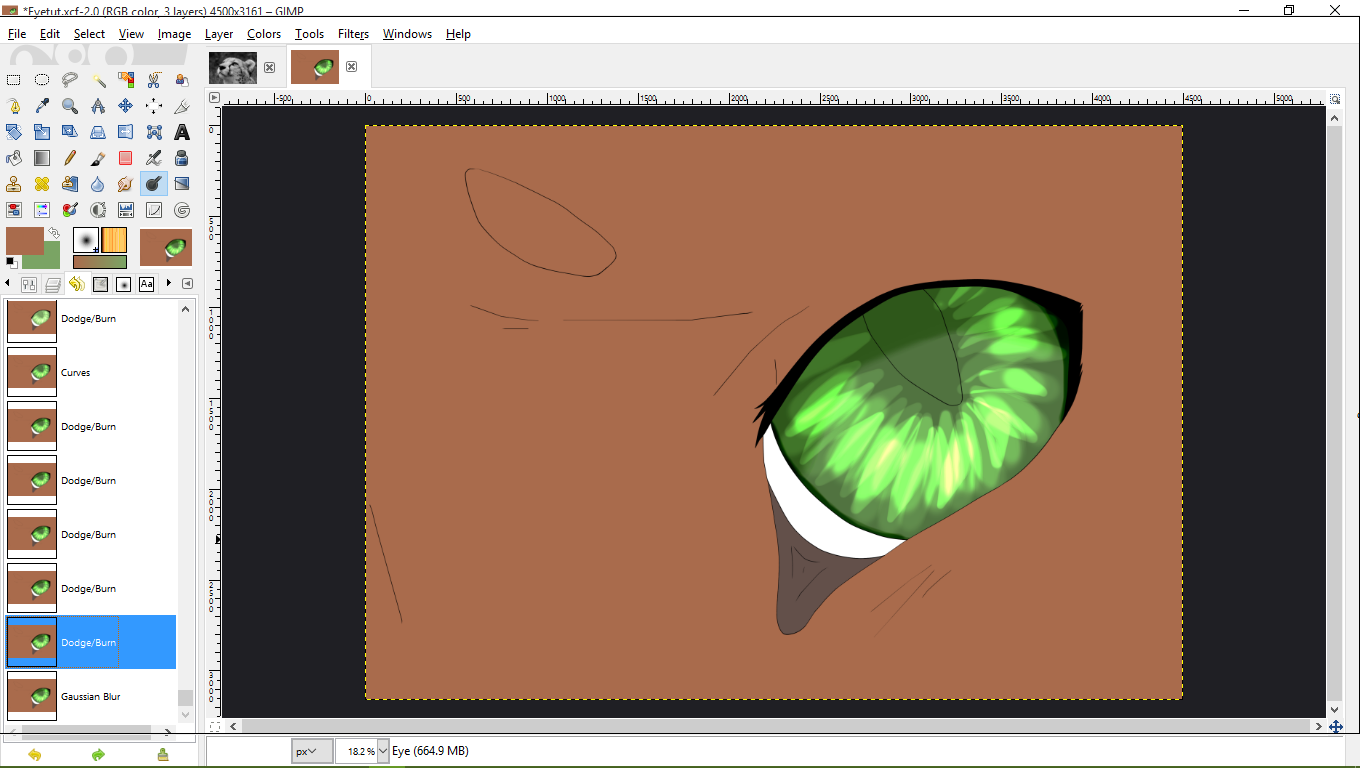
Task: Switch to the Fonts dock tab
Action: pyautogui.click(x=146, y=284)
